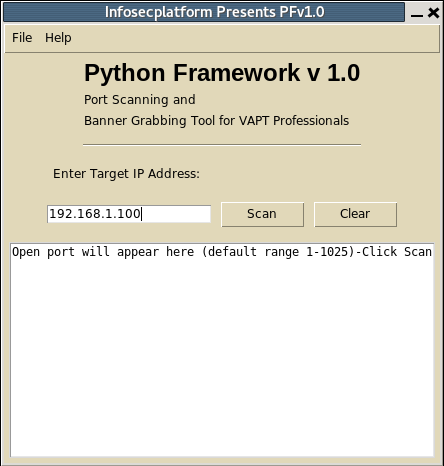Click the Scan button
444x466 pixels.
(262, 214)
